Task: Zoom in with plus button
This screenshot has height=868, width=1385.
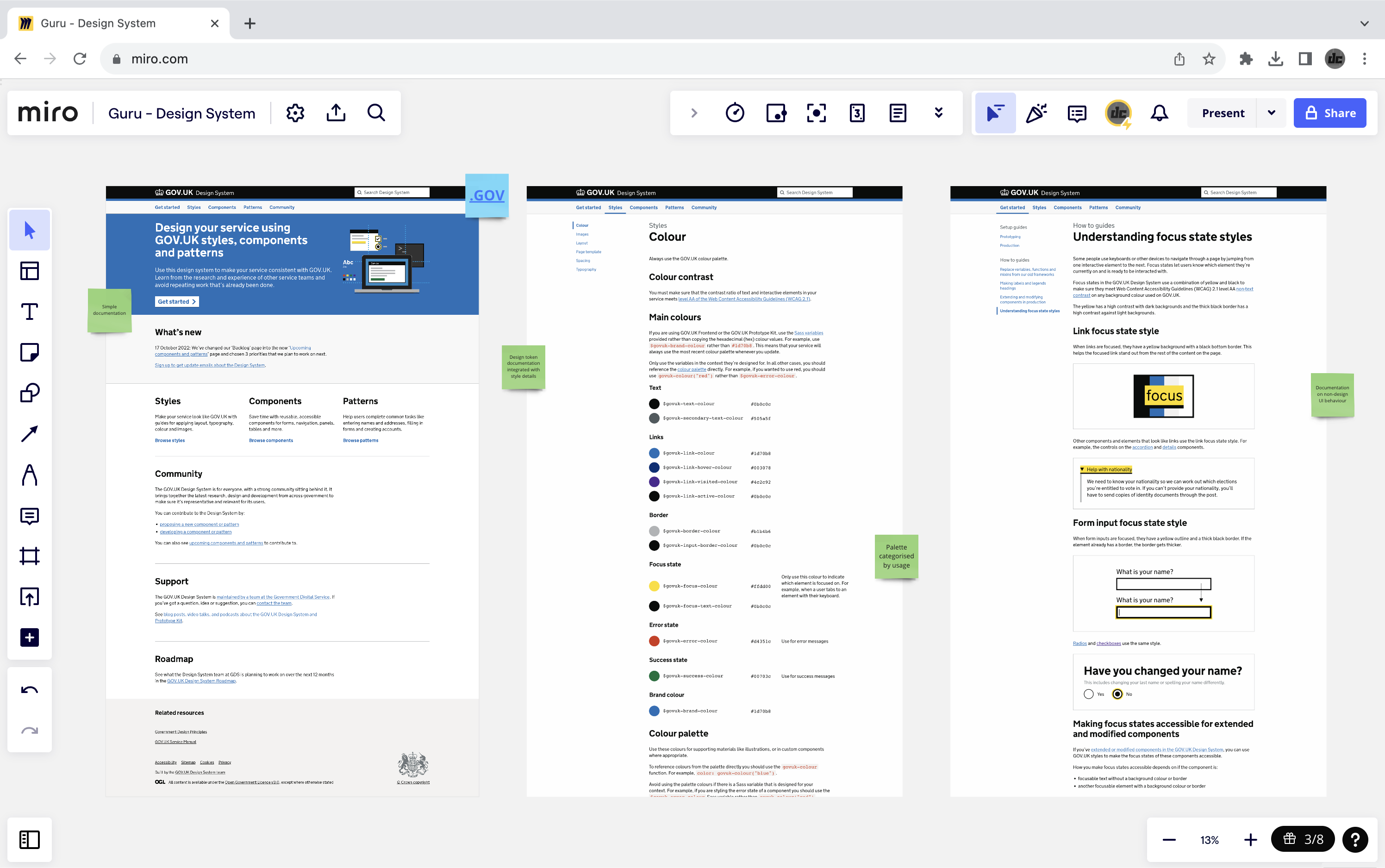Action: 1251,840
